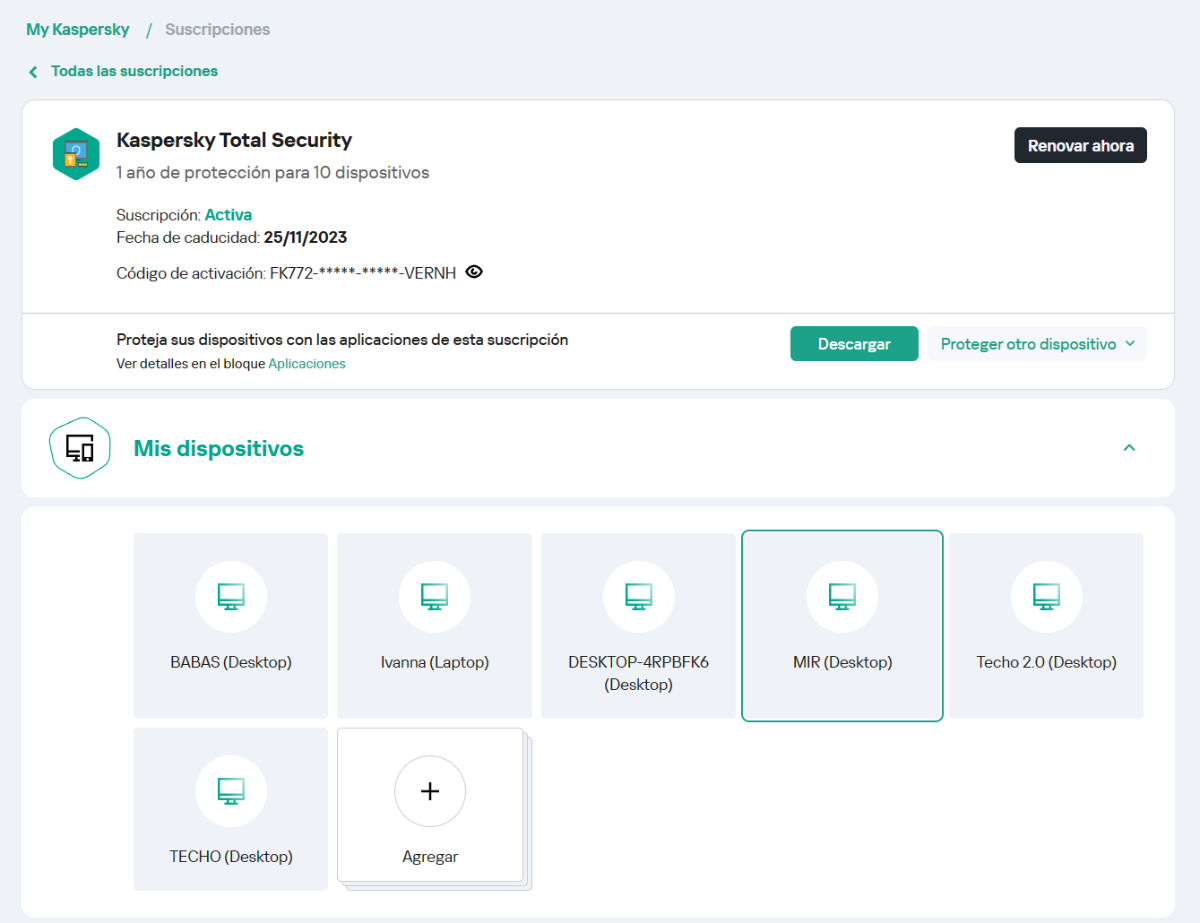Reveal activation code with eye icon
1200x923 pixels.
[474, 272]
